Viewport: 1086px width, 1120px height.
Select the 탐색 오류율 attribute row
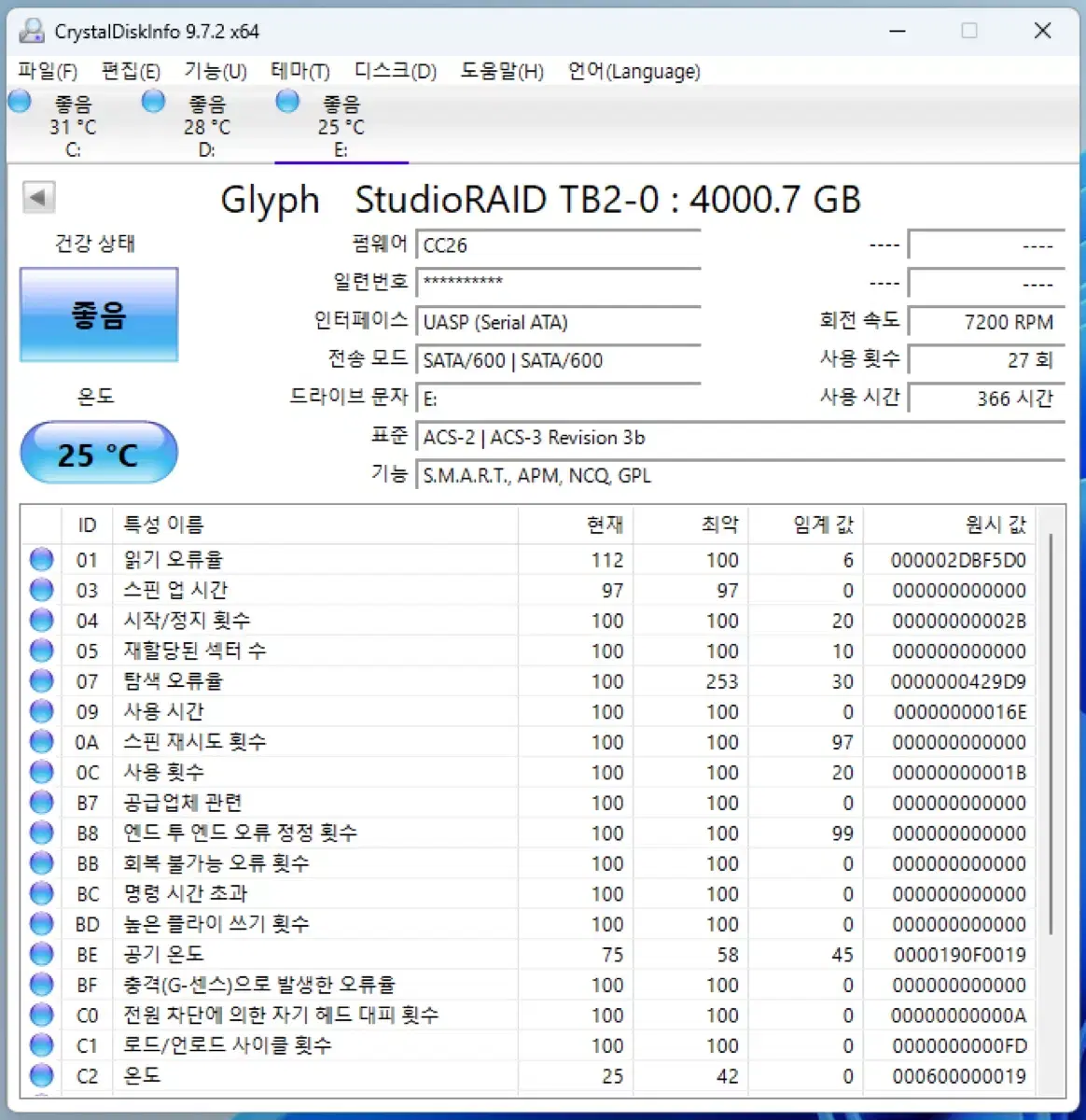[530, 681]
